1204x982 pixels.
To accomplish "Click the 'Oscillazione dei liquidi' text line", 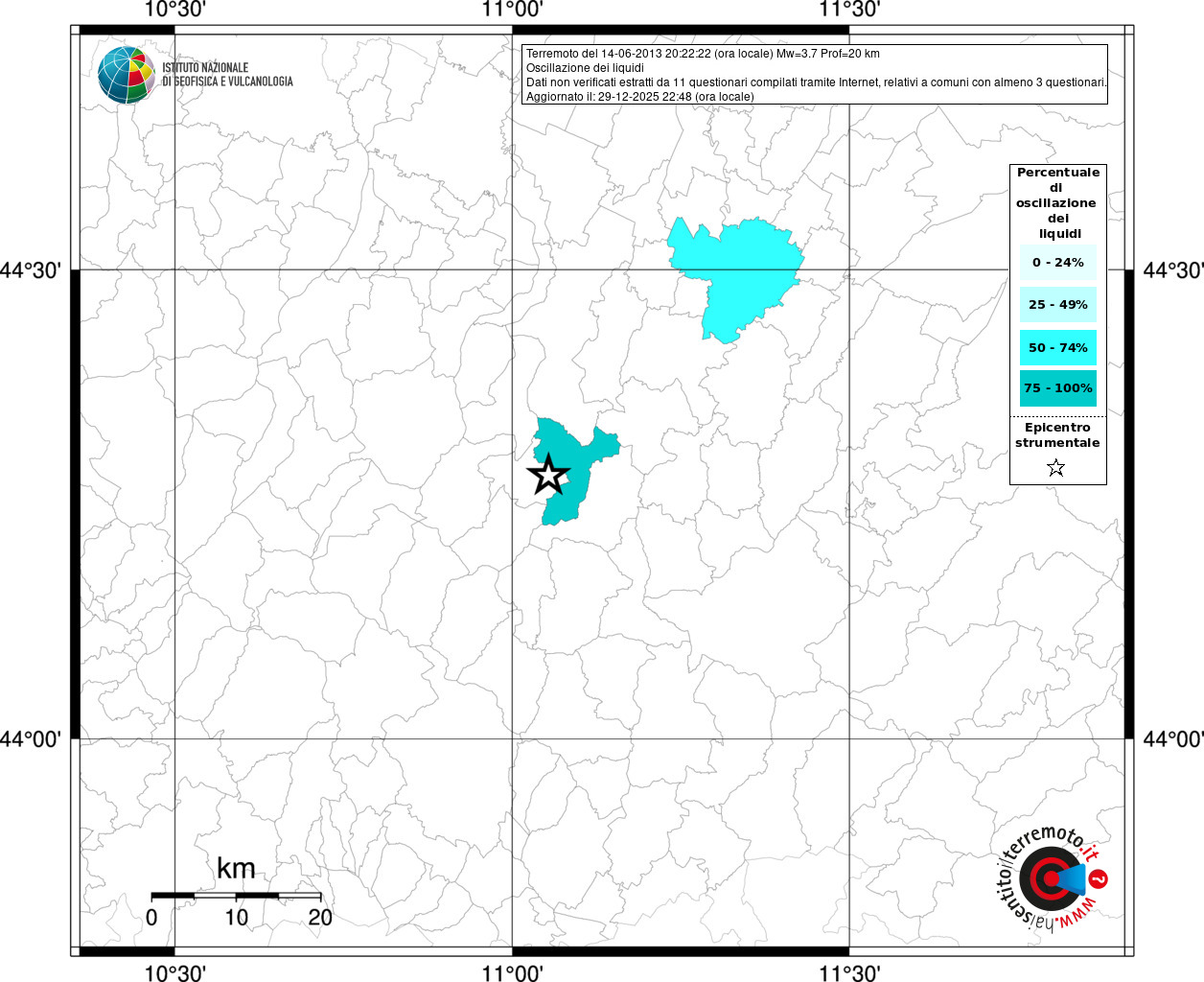I will (585, 68).
